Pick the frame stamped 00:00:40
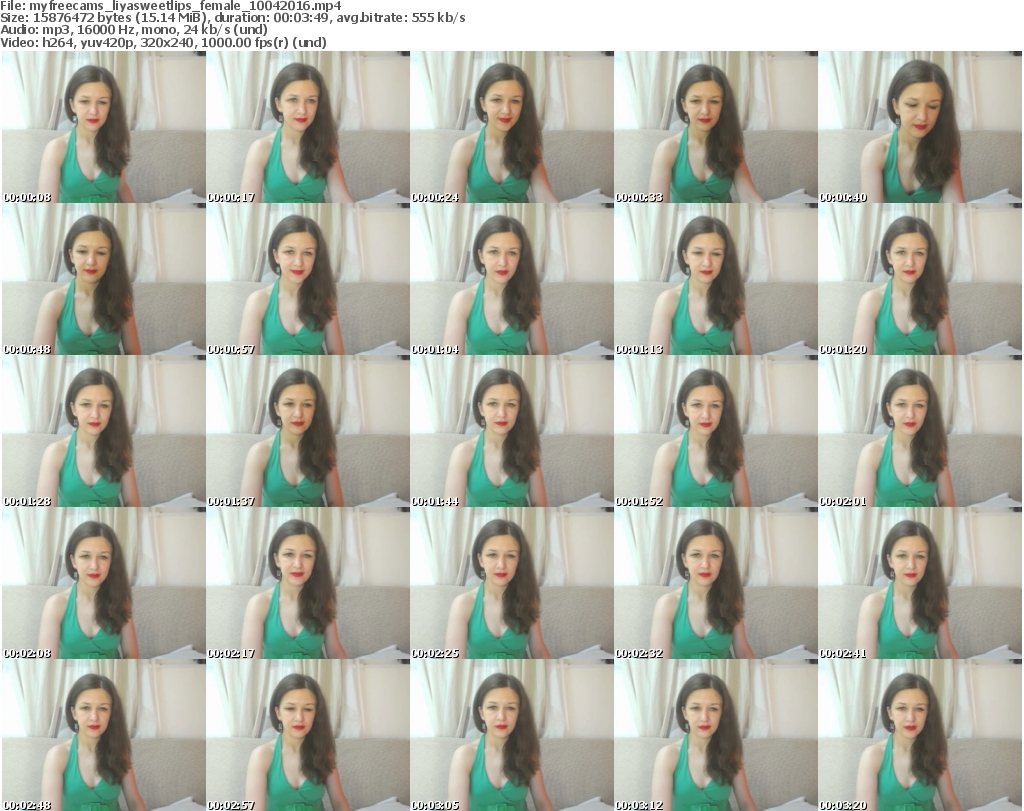Image resolution: width=1024 pixels, height=811 pixels. pyautogui.click(x=919, y=128)
